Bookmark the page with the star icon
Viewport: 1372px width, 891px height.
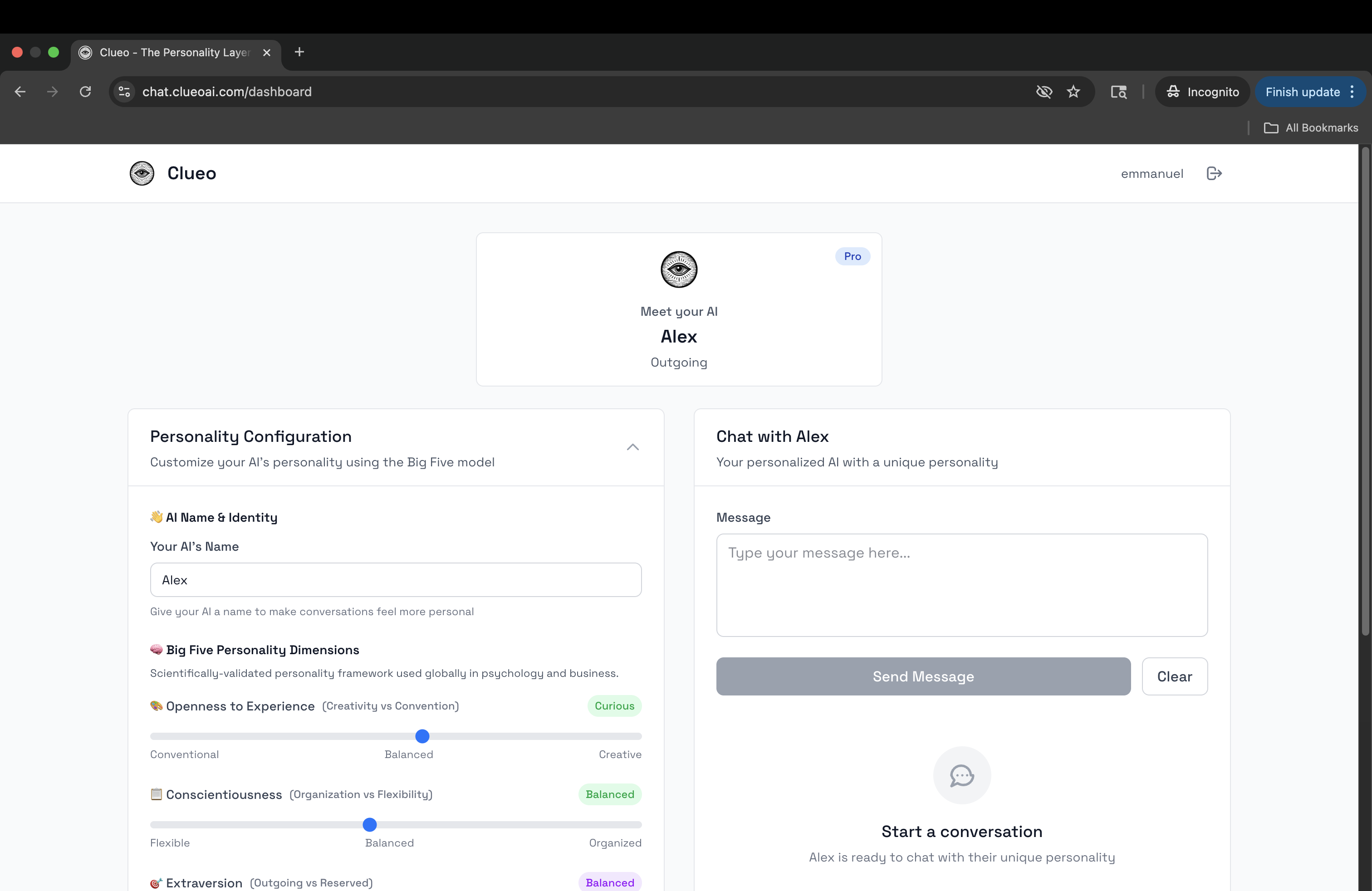click(x=1073, y=92)
